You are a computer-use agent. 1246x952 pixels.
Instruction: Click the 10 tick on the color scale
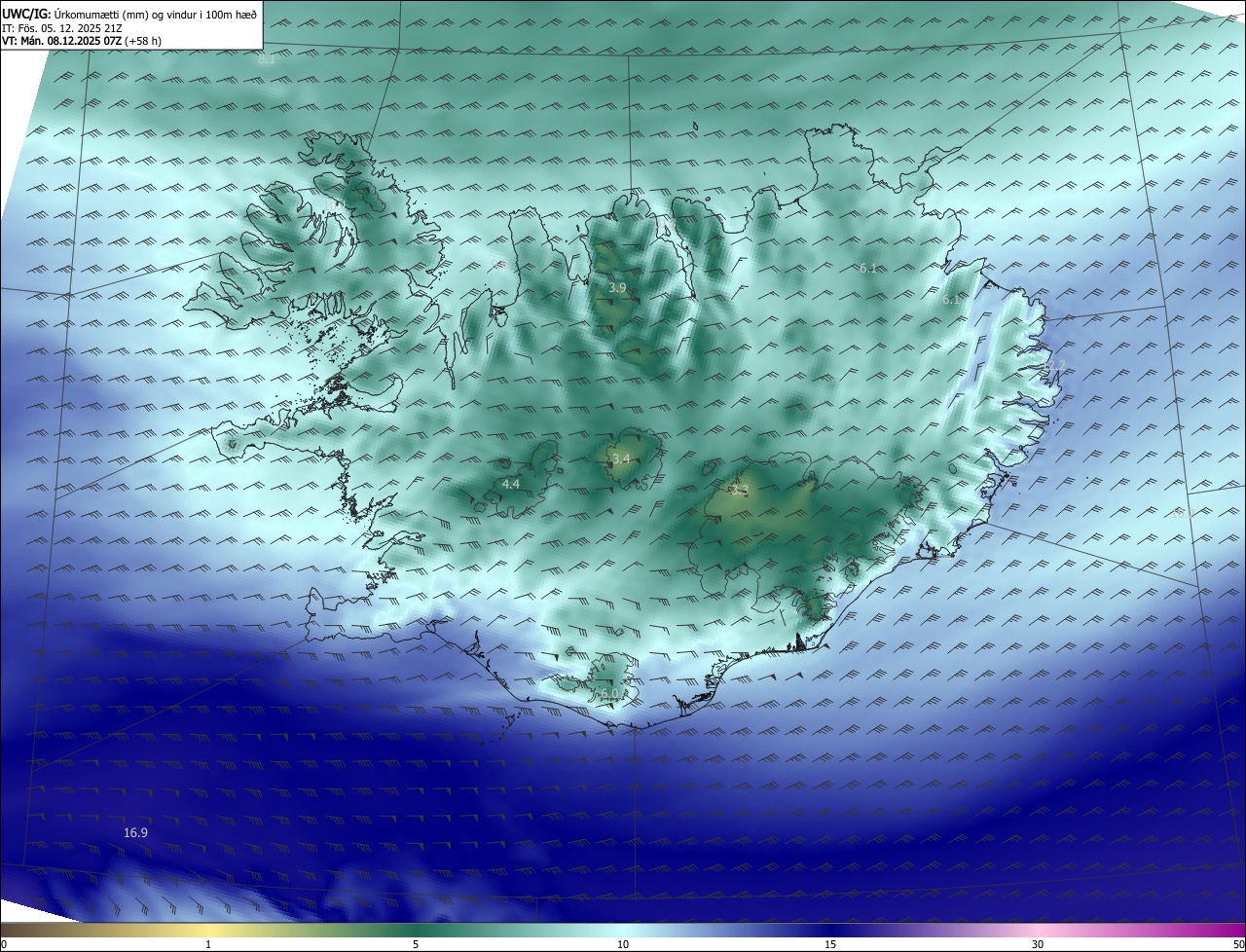click(623, 944)
